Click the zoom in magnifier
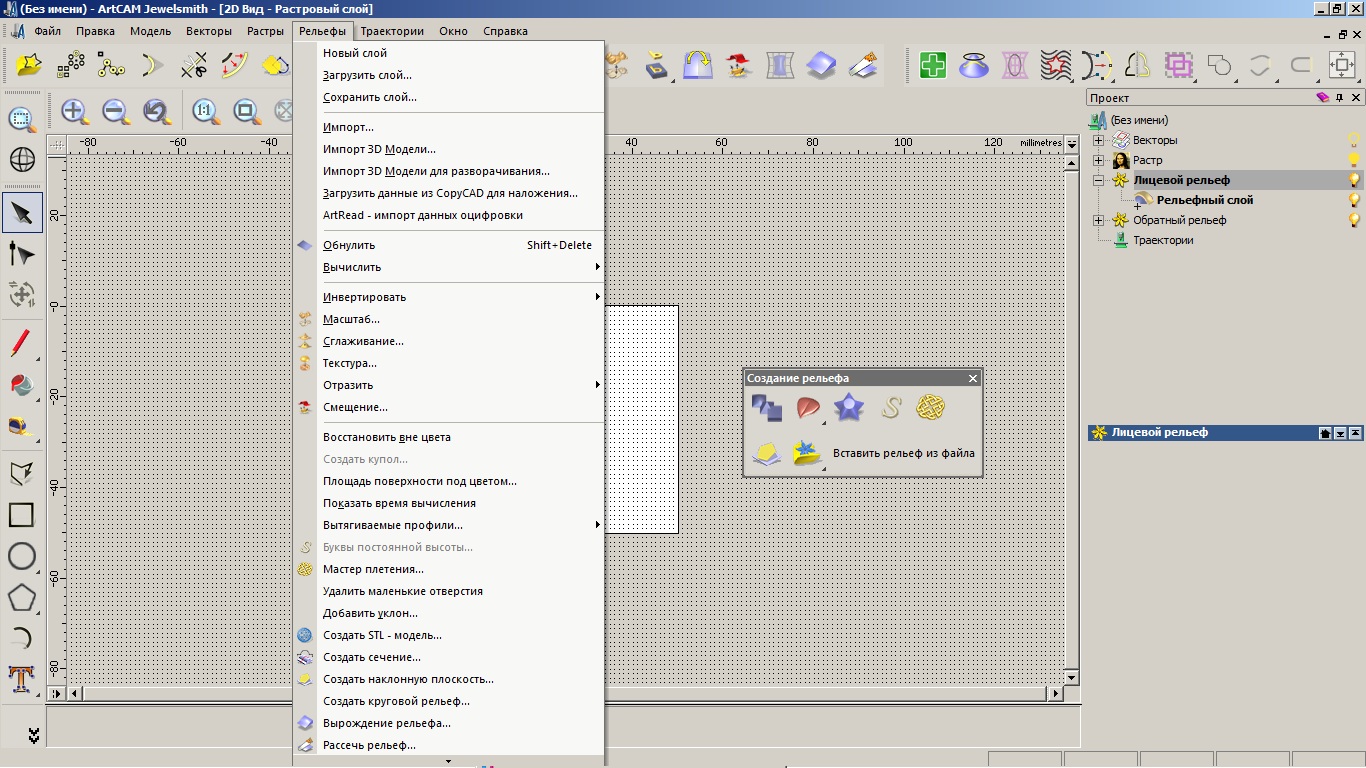The width and height of the screenshot is (1366, 768). (x=75, y=111)
